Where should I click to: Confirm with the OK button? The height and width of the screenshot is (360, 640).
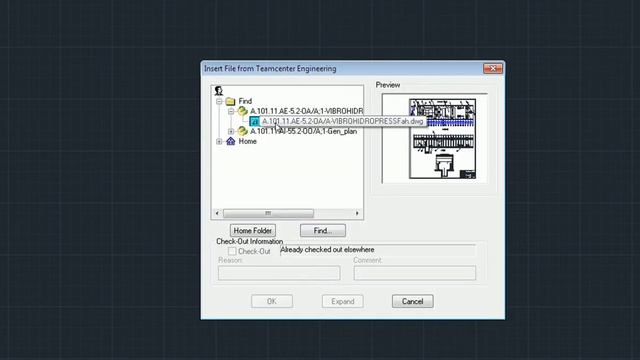272,301
